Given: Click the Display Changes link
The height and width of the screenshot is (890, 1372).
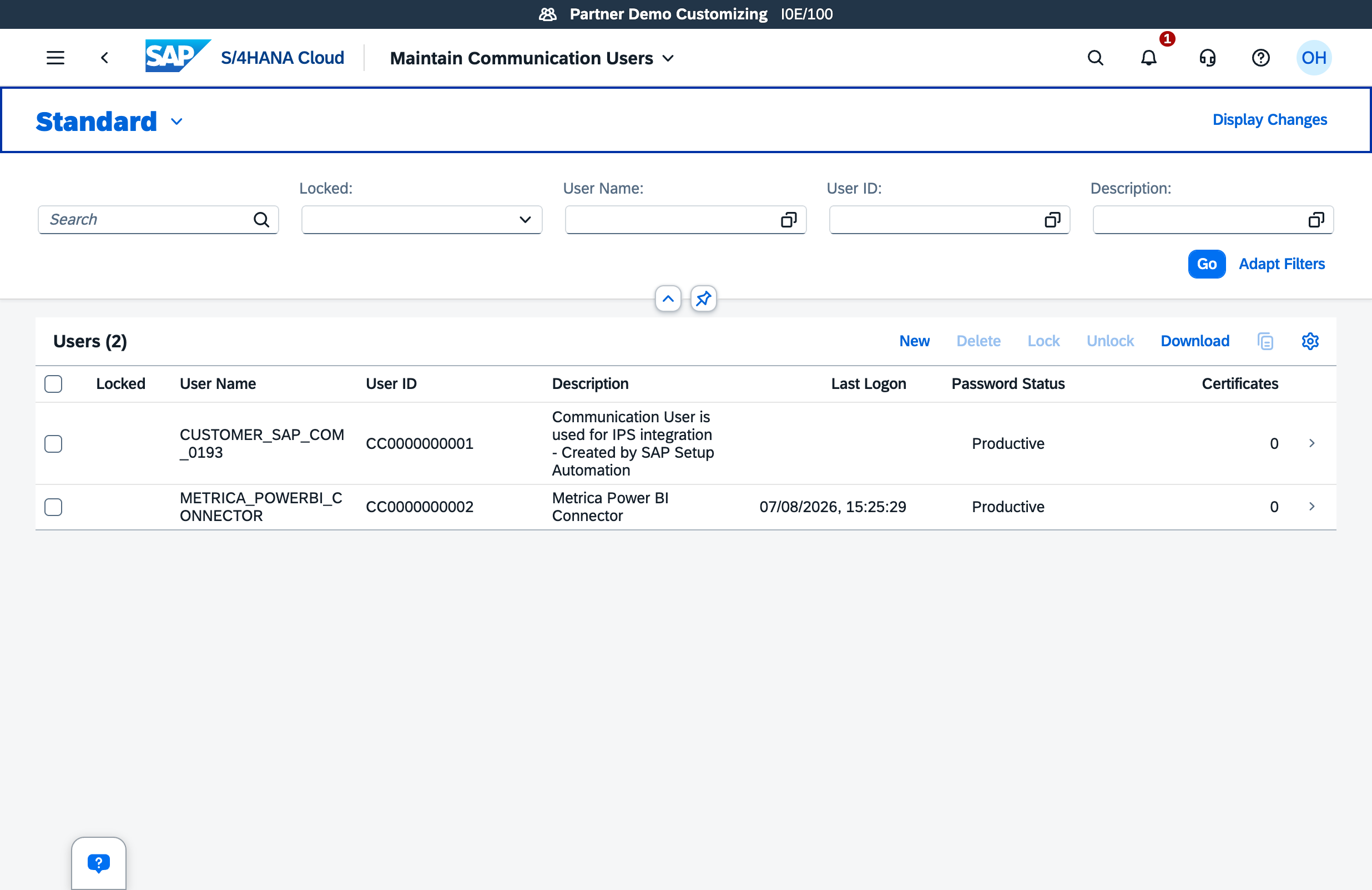Looking at the screenshot, I should click(x=1270, y=120).
